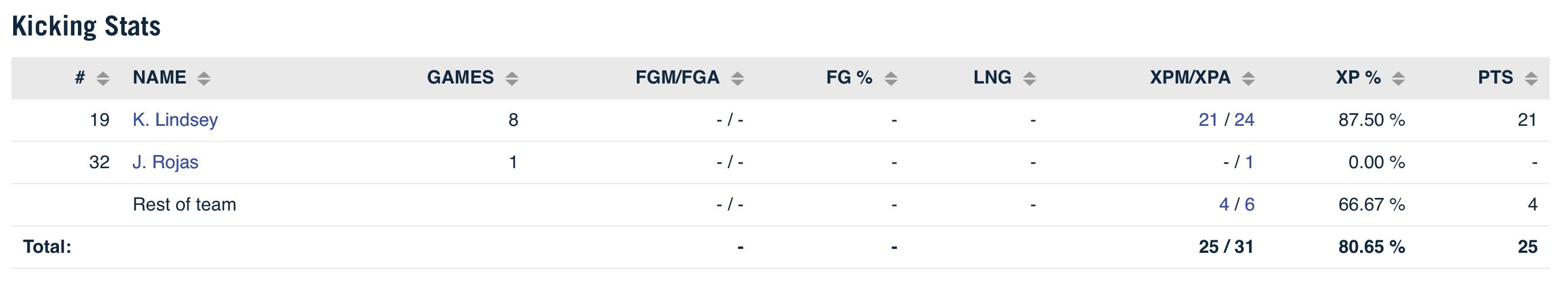Screen dimensions: 1568x286
Task: Select the PTS column header text
Action: [x=1496, y=78]
